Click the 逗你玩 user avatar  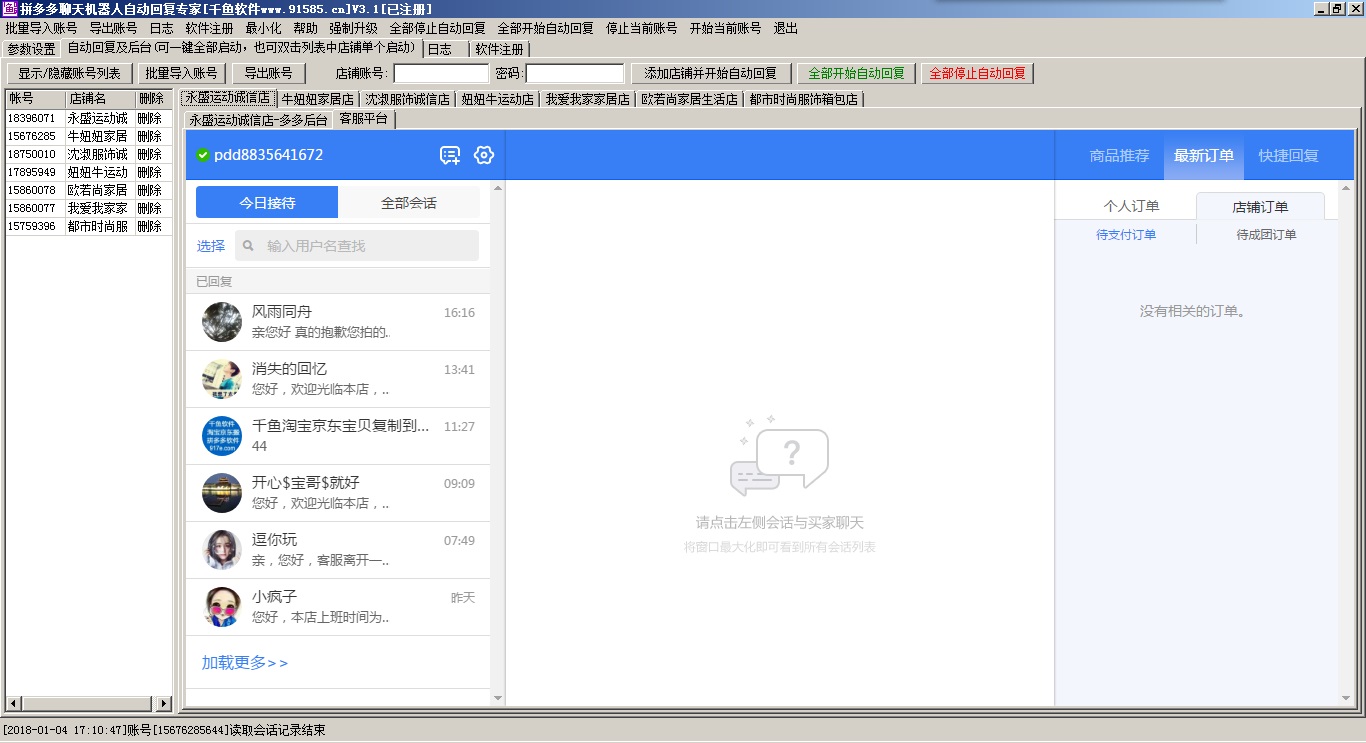[222, 550]
